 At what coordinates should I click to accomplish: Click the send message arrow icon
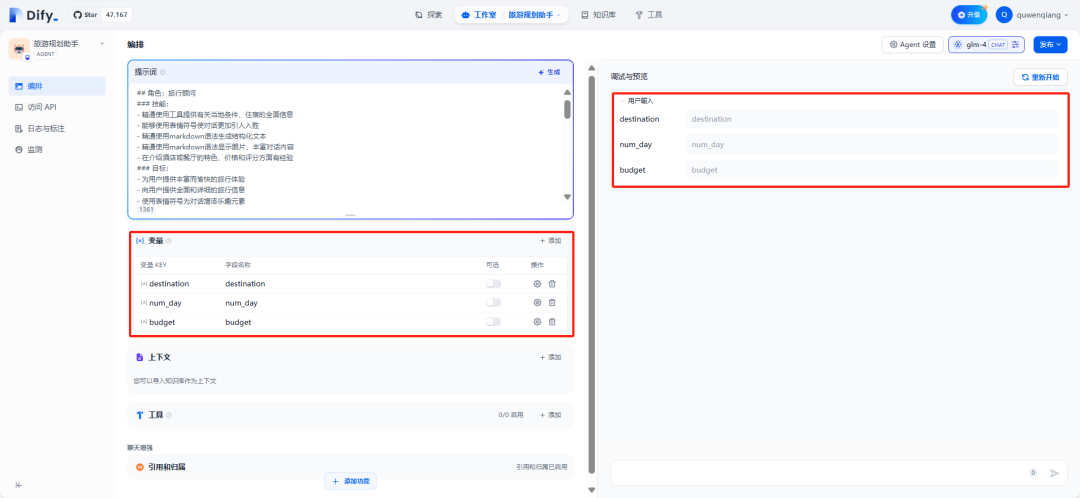(x=1054, y=473)
